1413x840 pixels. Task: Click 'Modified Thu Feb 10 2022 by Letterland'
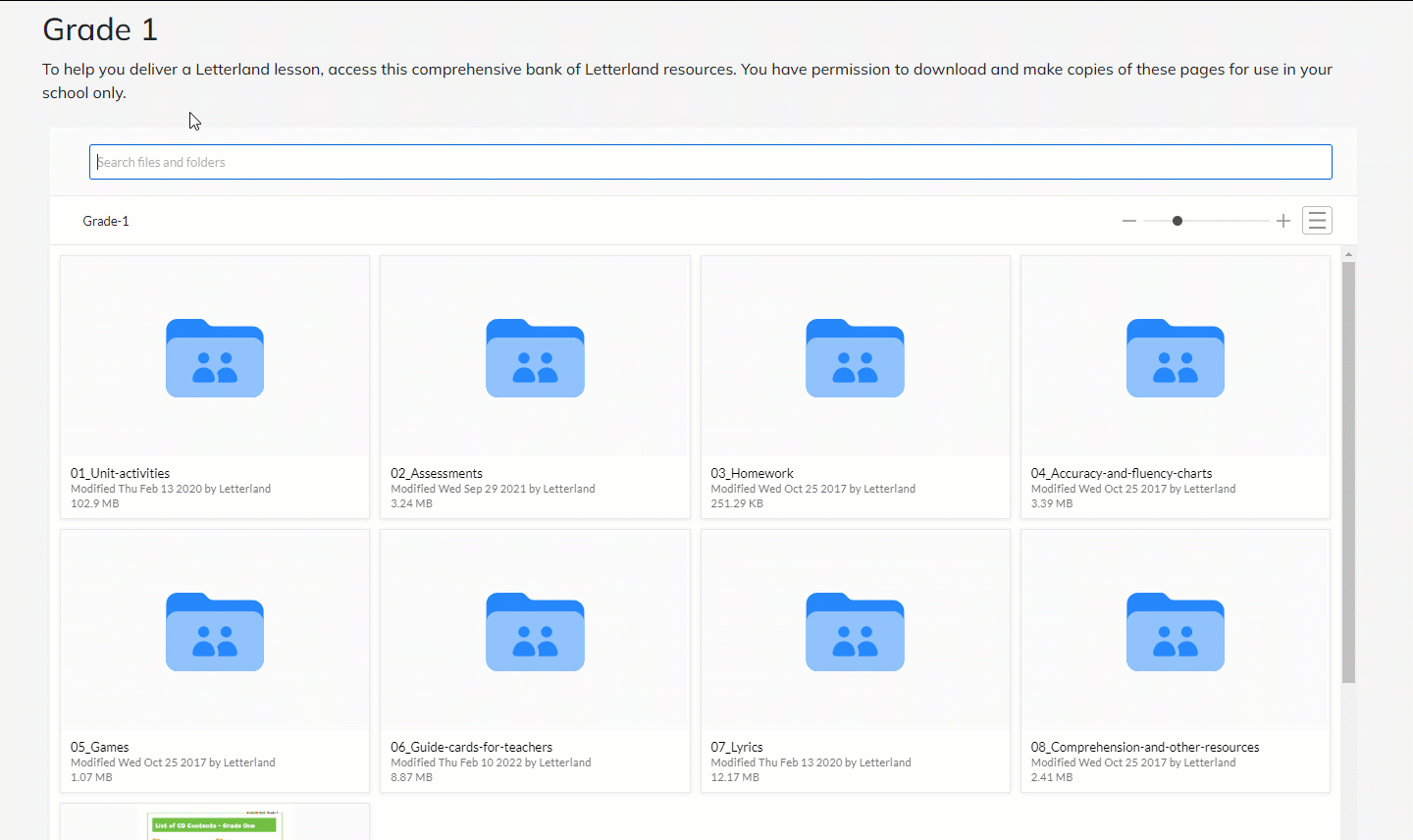tap(491, 762)
